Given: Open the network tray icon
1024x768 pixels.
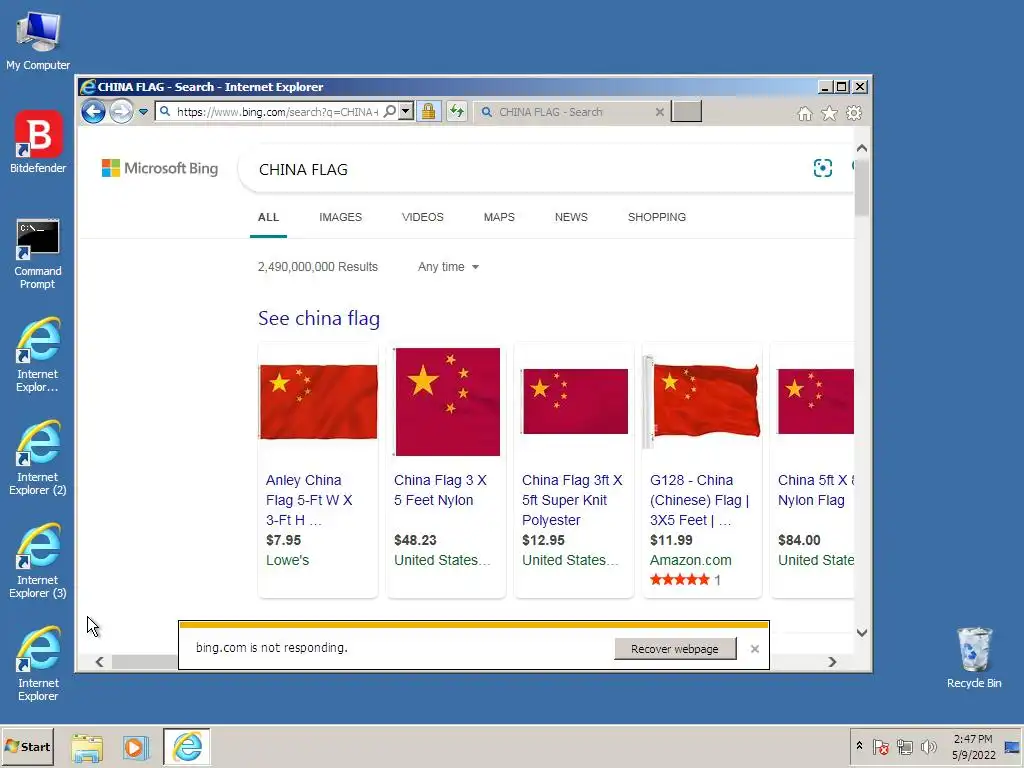Looking at the screenshot, I should tap(904, 746).
